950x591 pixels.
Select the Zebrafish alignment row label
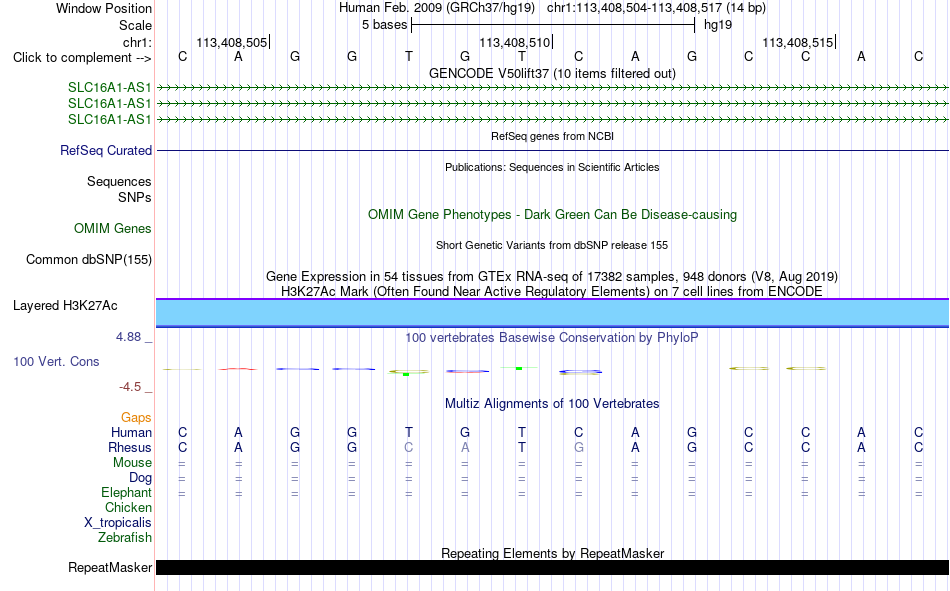pos(125,538)
